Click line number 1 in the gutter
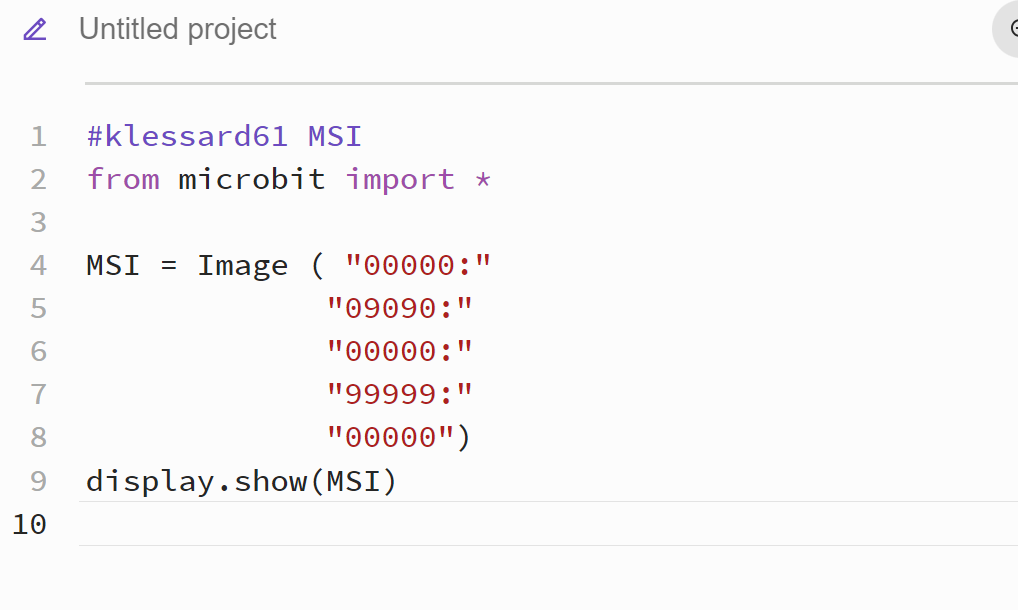Screen dimensions: 1018x610 38,136
